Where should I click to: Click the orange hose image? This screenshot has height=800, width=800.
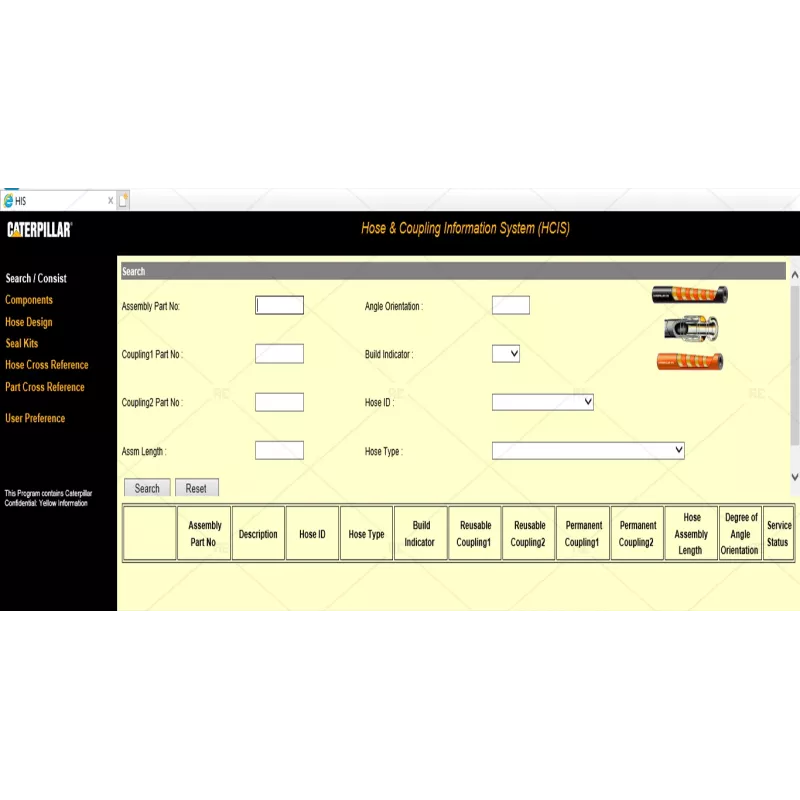click(x=690, y=362)
